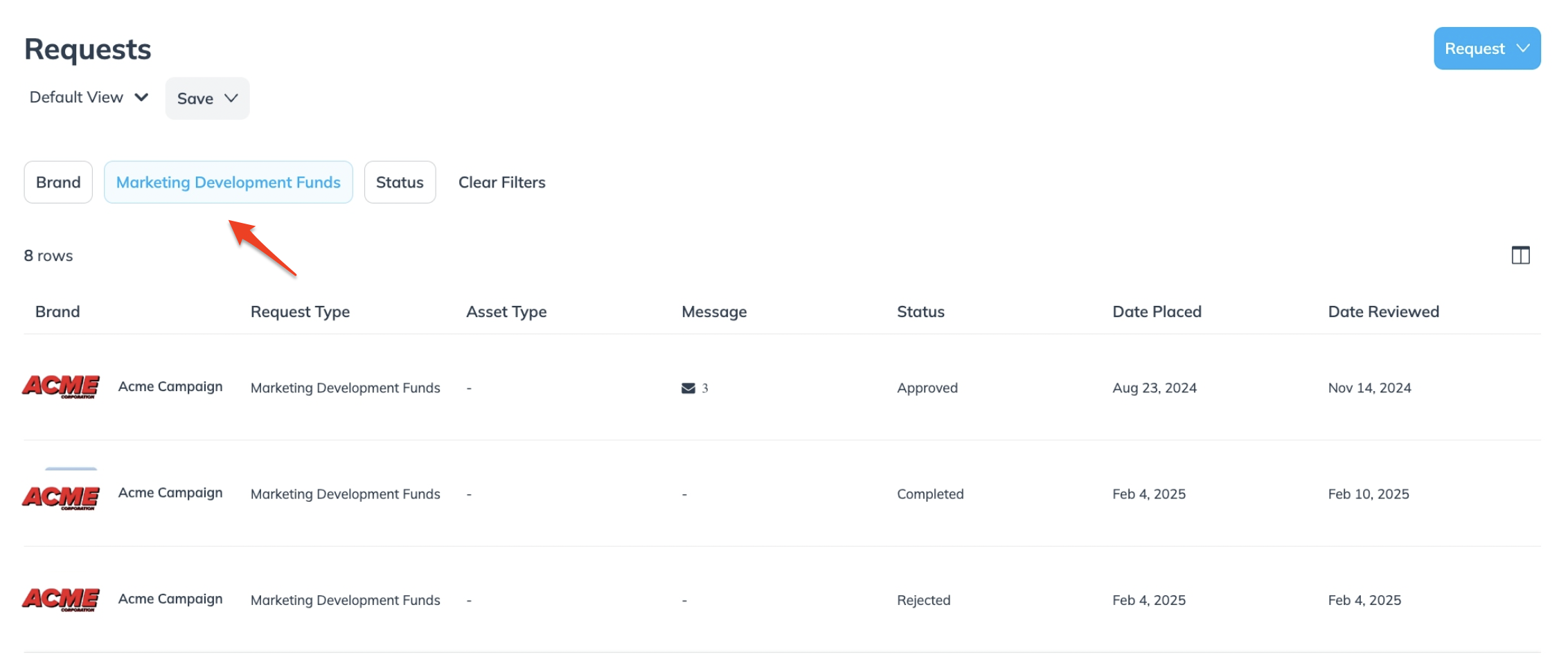The height and width of the screenshot is (670, 1568).
Task: Sort by the Request Type column header
Action: click(300, 311)
